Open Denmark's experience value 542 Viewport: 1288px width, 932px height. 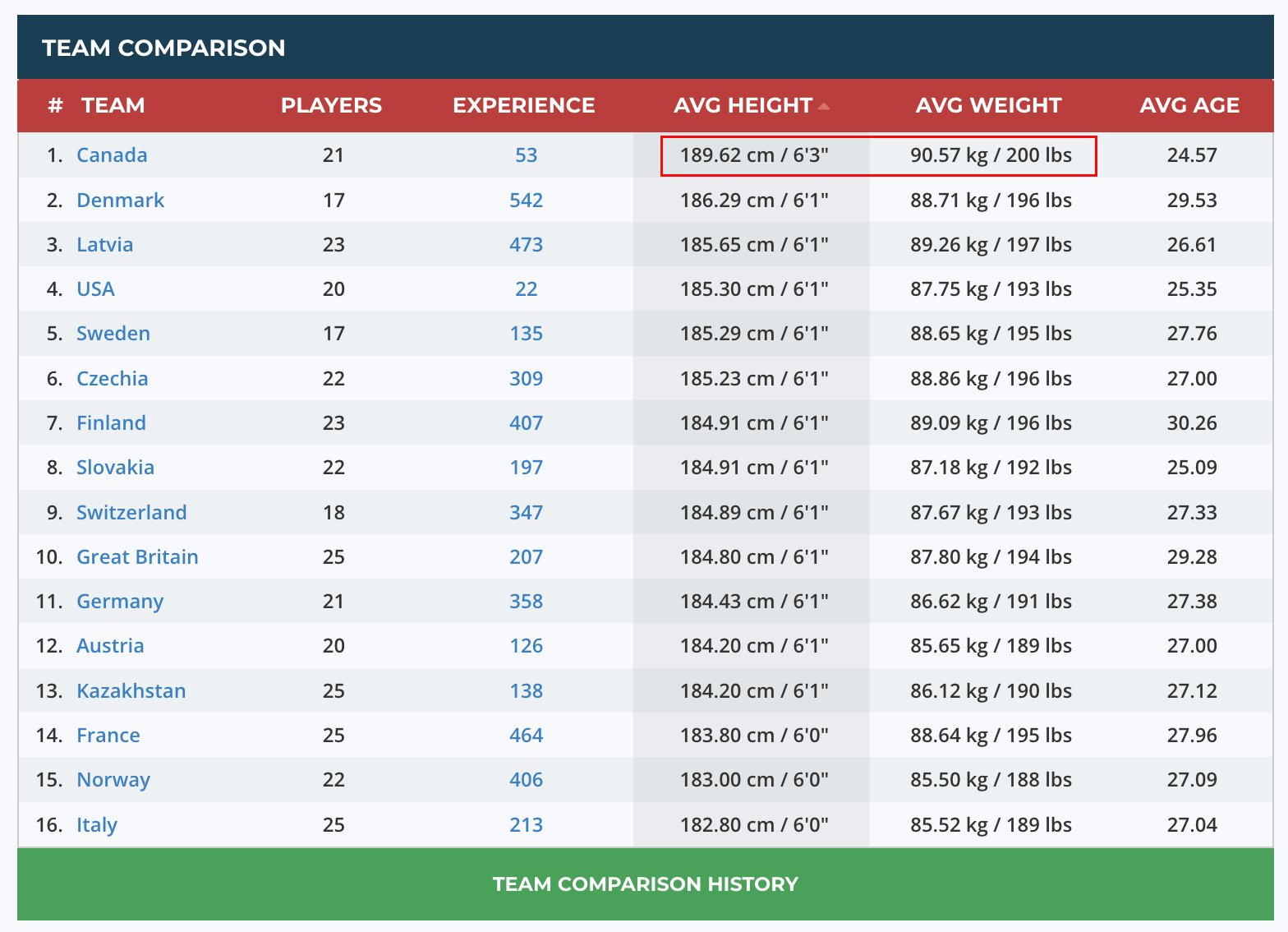point(527,201)
